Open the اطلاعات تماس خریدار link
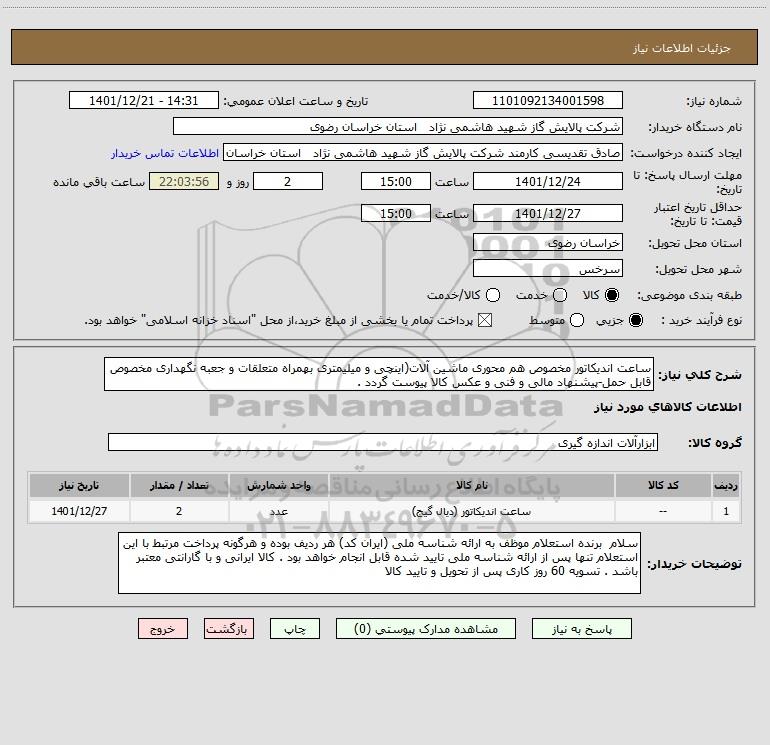Viewport: 770px width, 745px height. [x=165, y=153]
